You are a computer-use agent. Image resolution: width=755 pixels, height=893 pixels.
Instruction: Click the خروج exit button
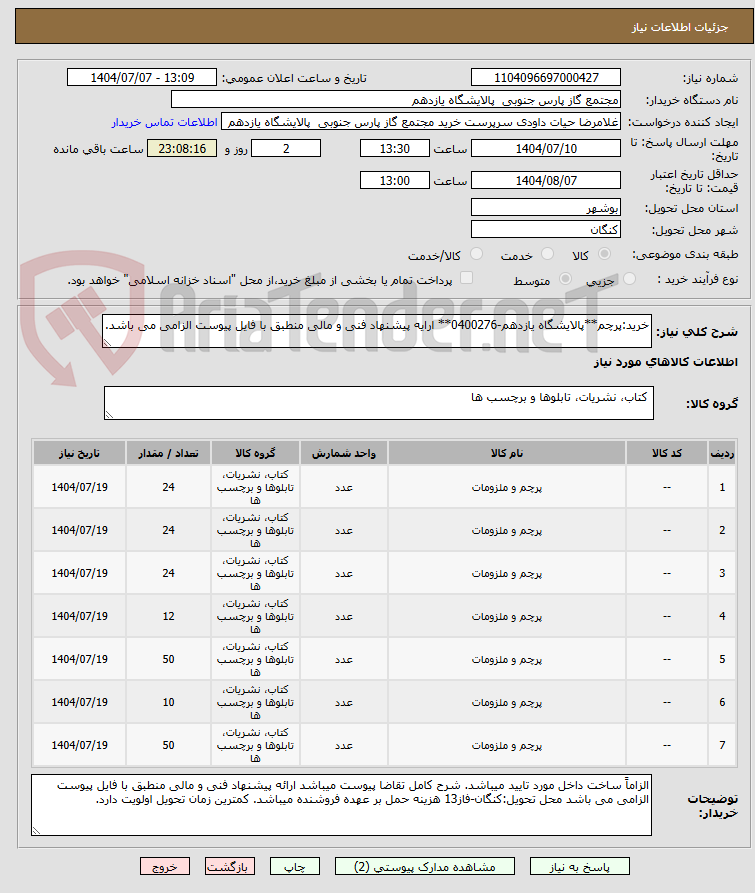click(x=165, y=866)
